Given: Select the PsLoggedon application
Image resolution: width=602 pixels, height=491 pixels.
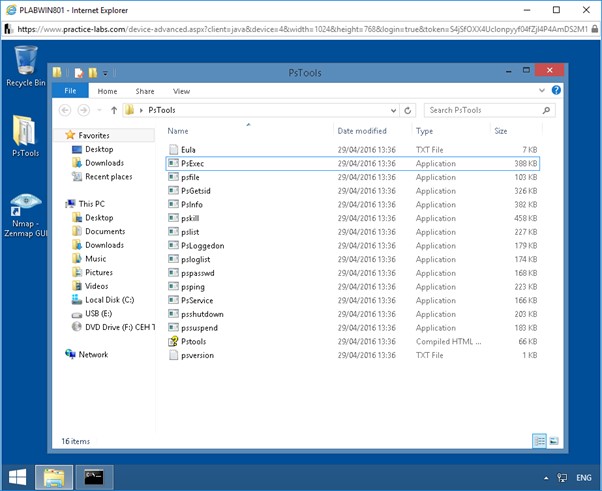Looking at the screenshot, I should (x=352, y=246).
